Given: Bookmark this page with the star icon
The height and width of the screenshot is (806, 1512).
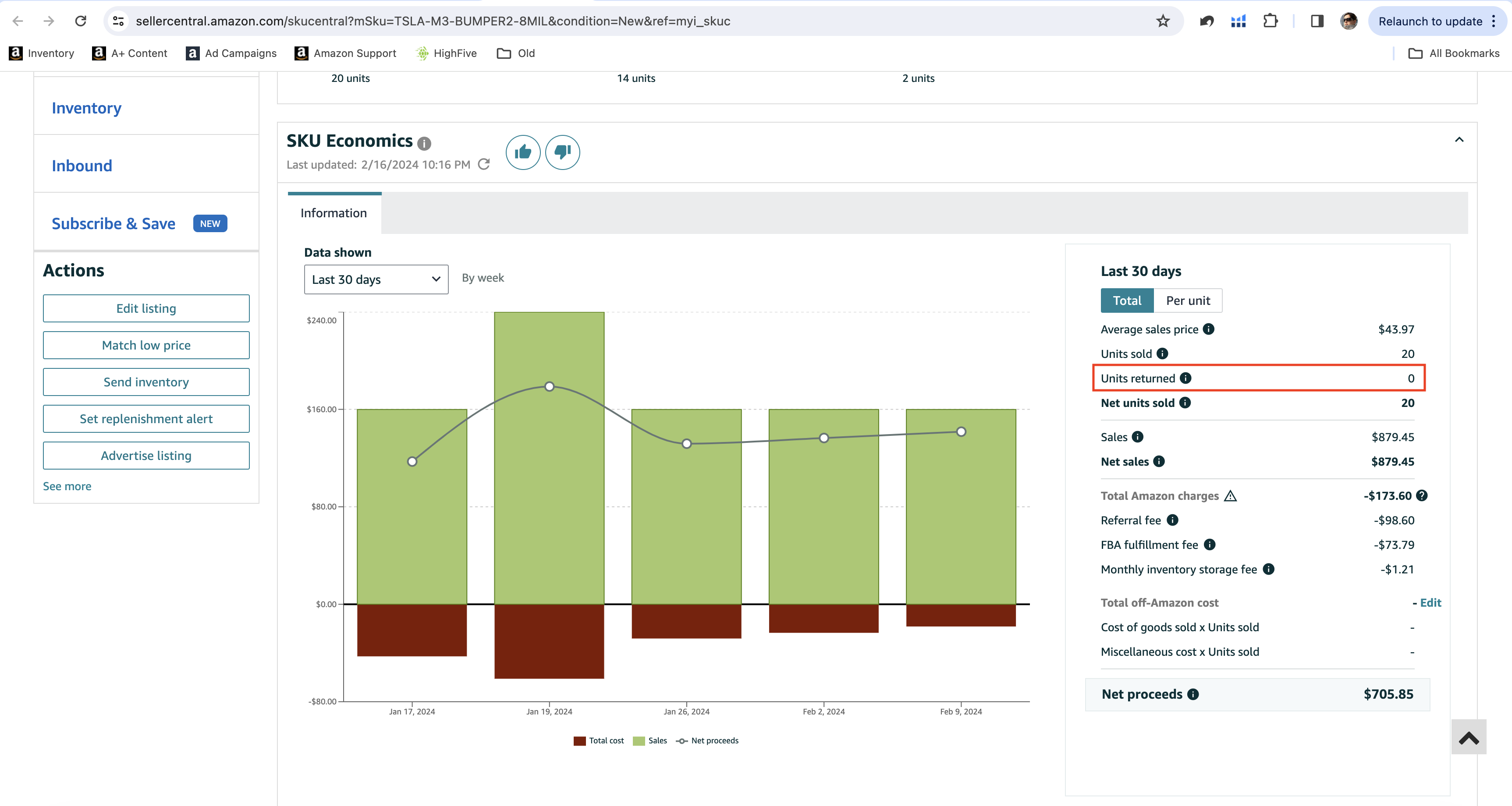Looking at the screenshot, I should [1163, 21].
